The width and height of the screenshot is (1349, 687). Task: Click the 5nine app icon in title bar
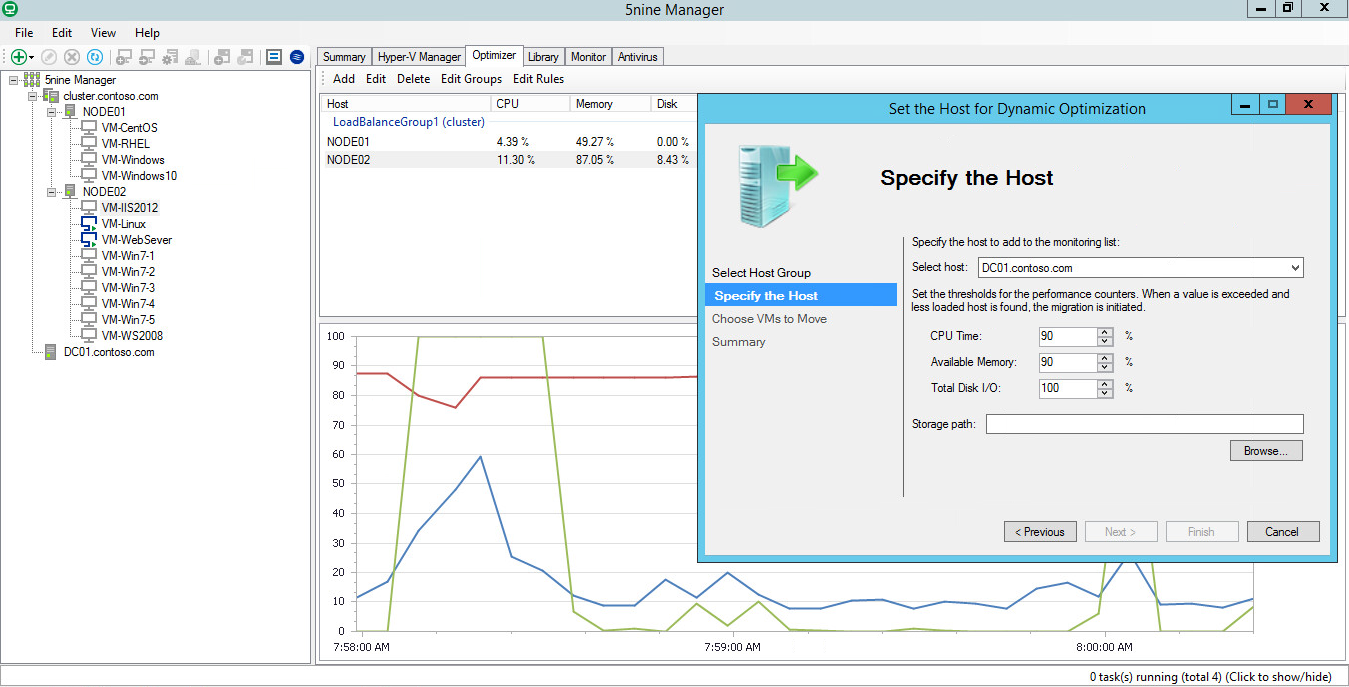[10, 9]
